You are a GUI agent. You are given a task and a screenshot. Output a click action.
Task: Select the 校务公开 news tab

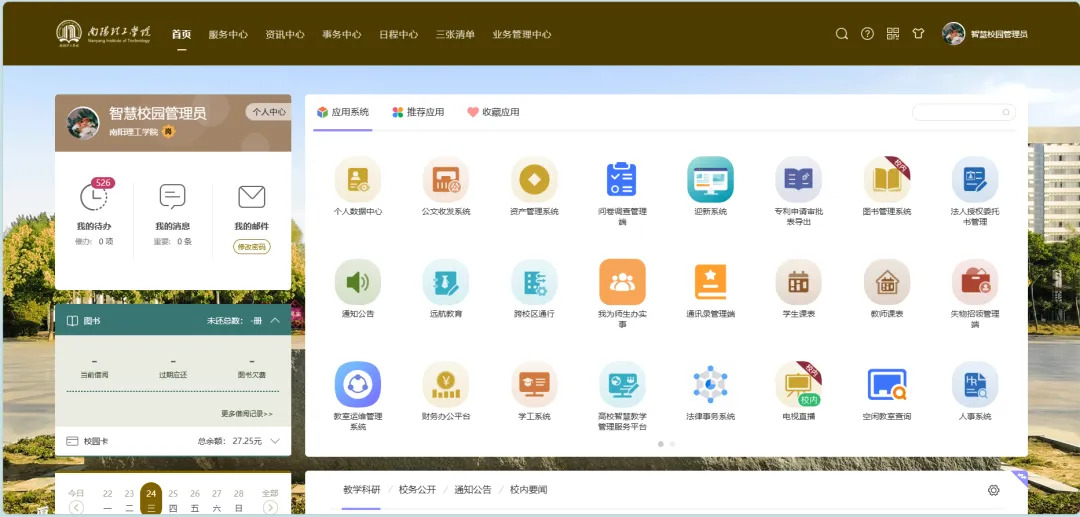pos(417,490)
